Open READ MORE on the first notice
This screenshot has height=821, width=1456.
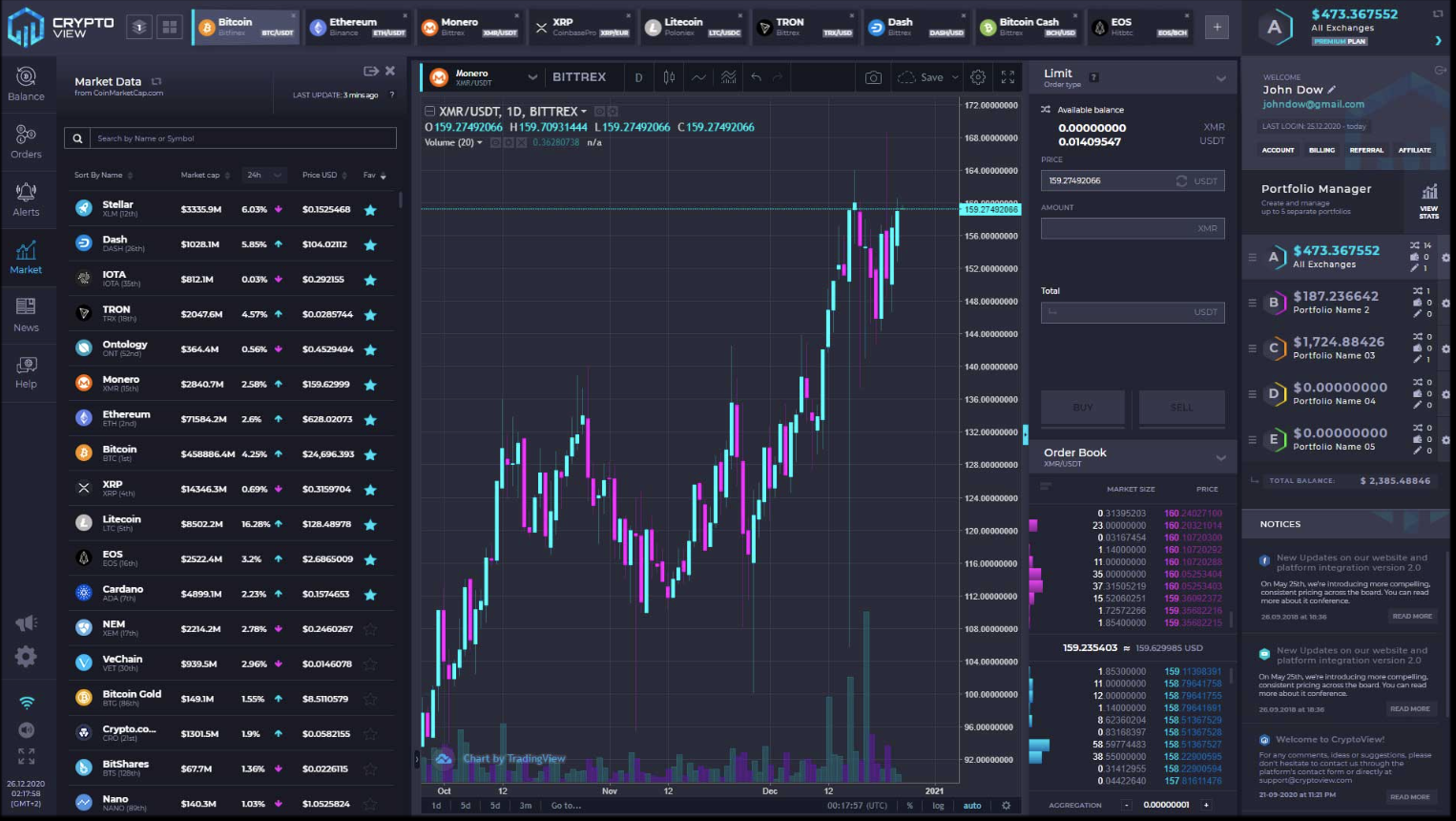click(x=1411, y=616)
